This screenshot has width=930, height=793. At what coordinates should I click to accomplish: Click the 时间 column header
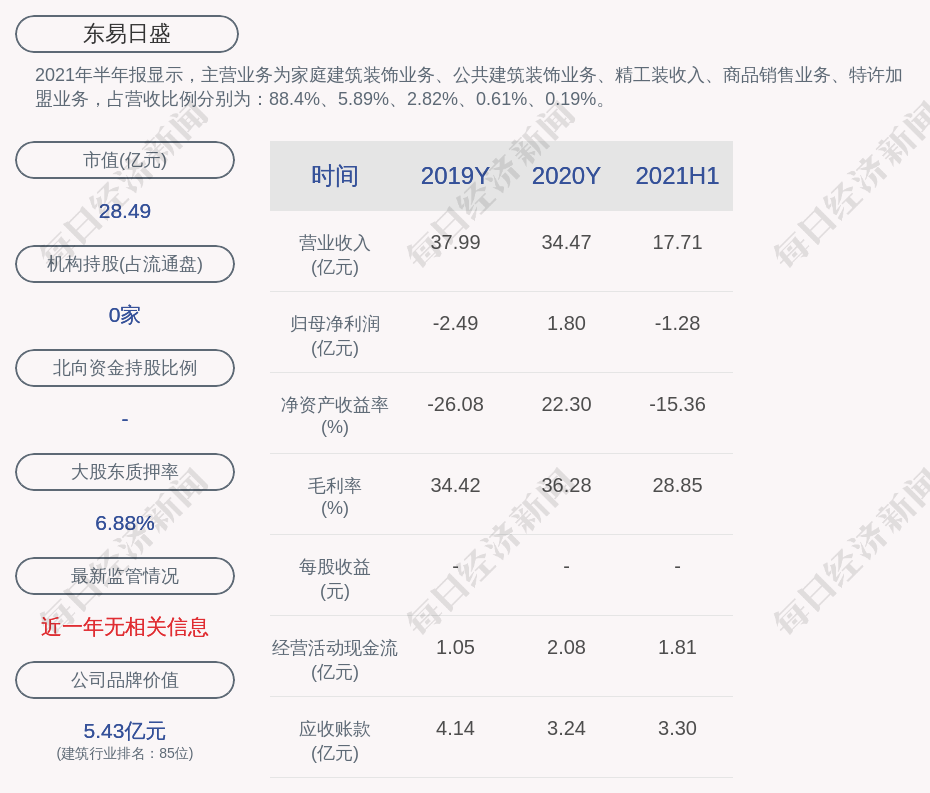pyautogui.click(x=335, y=176)
